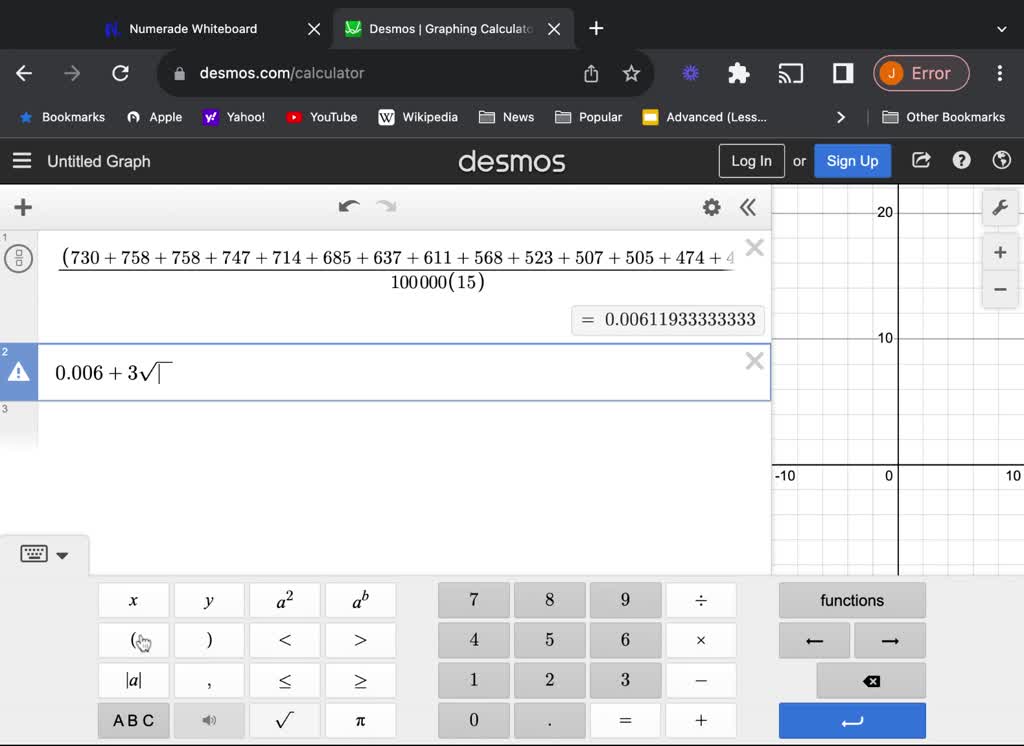
Task: Select the Desmos Graphing Calculator tab
Action: (x=451, y=29)
